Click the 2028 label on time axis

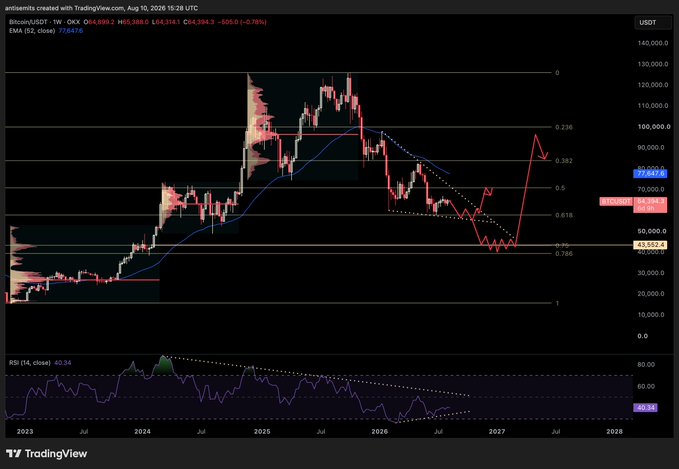[614, 431]
